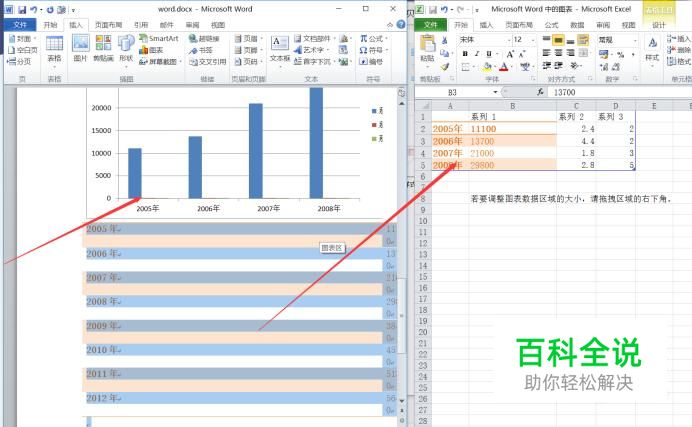
Task: Click the Clip Art (剪贴画) icon in Word
Action: click(x=103, y=49)
